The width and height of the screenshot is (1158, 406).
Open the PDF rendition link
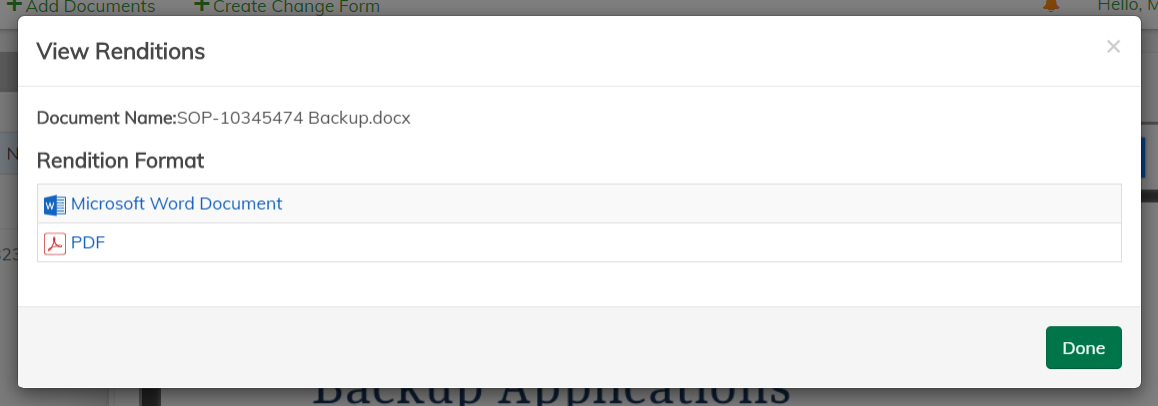(88, 243)
